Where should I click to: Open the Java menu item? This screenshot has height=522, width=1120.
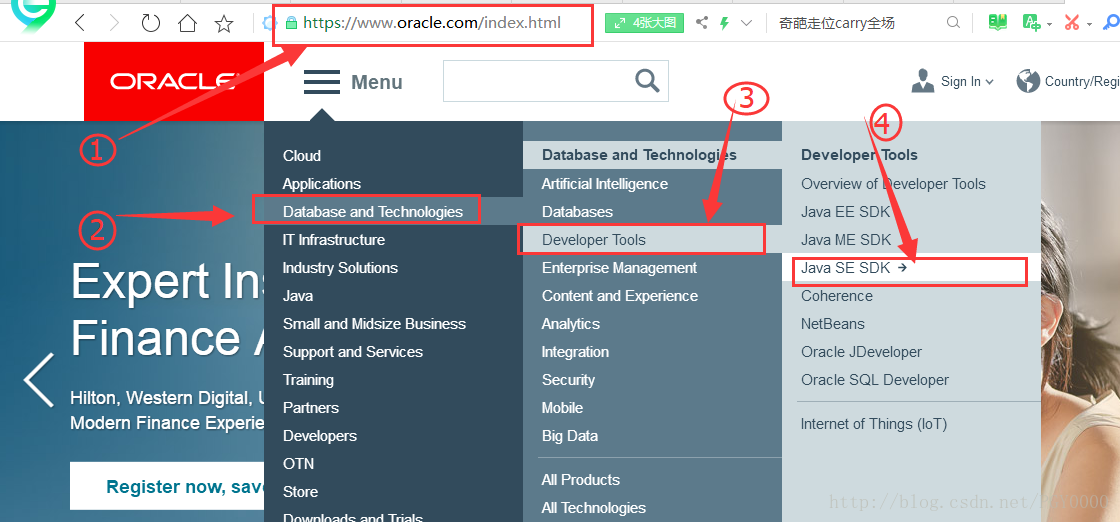298,296
